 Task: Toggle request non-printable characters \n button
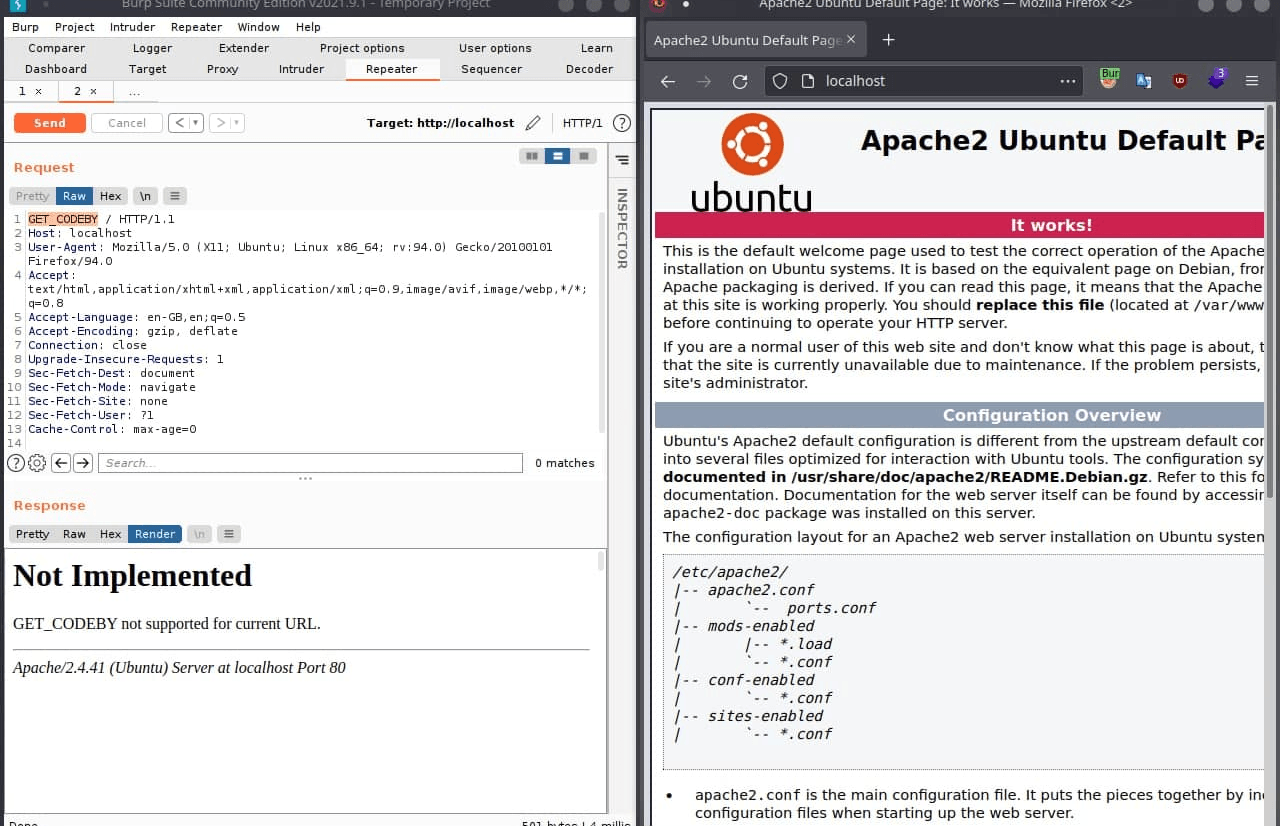145,196
